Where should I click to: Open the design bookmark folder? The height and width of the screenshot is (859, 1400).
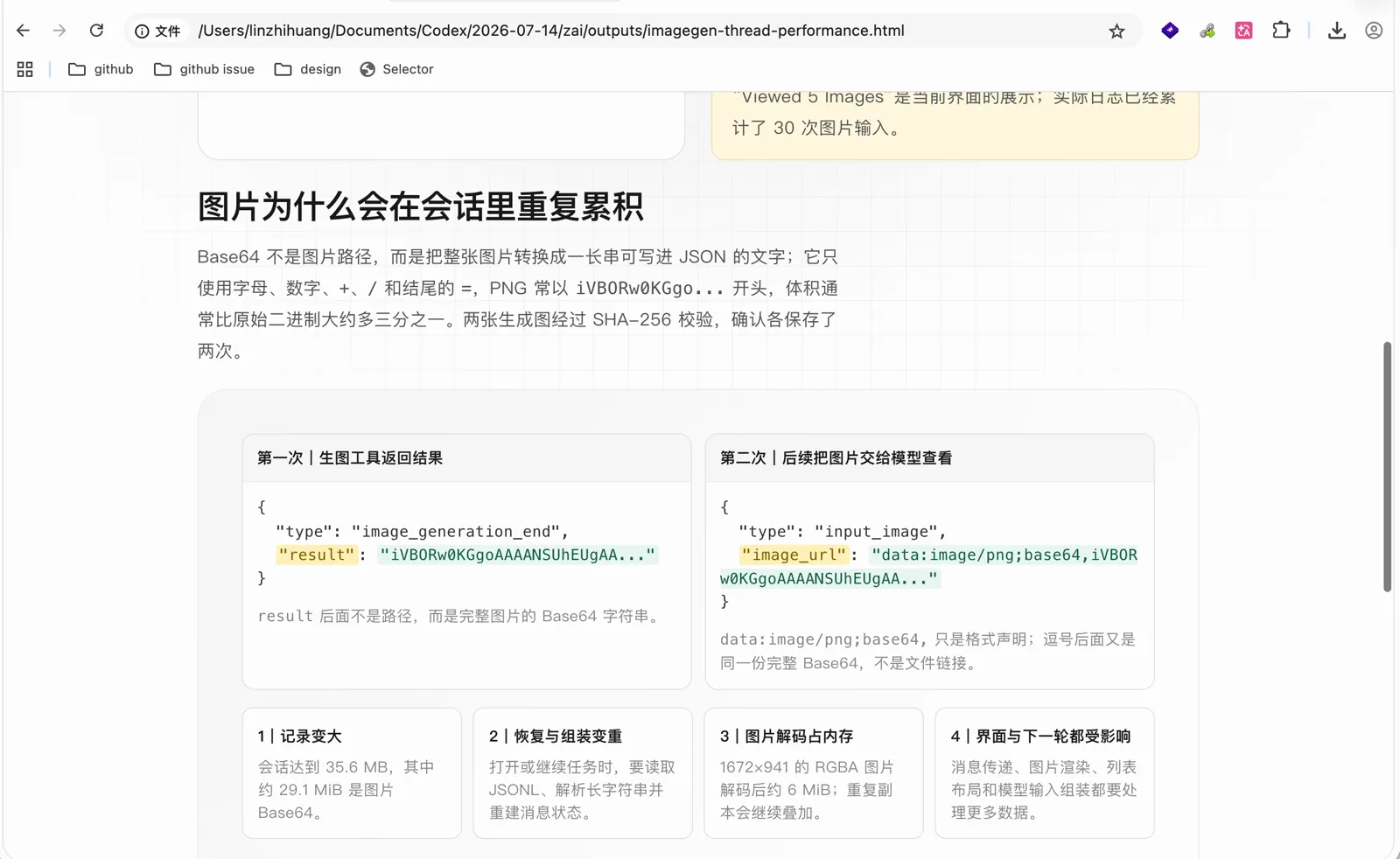(x=307, y=69)
